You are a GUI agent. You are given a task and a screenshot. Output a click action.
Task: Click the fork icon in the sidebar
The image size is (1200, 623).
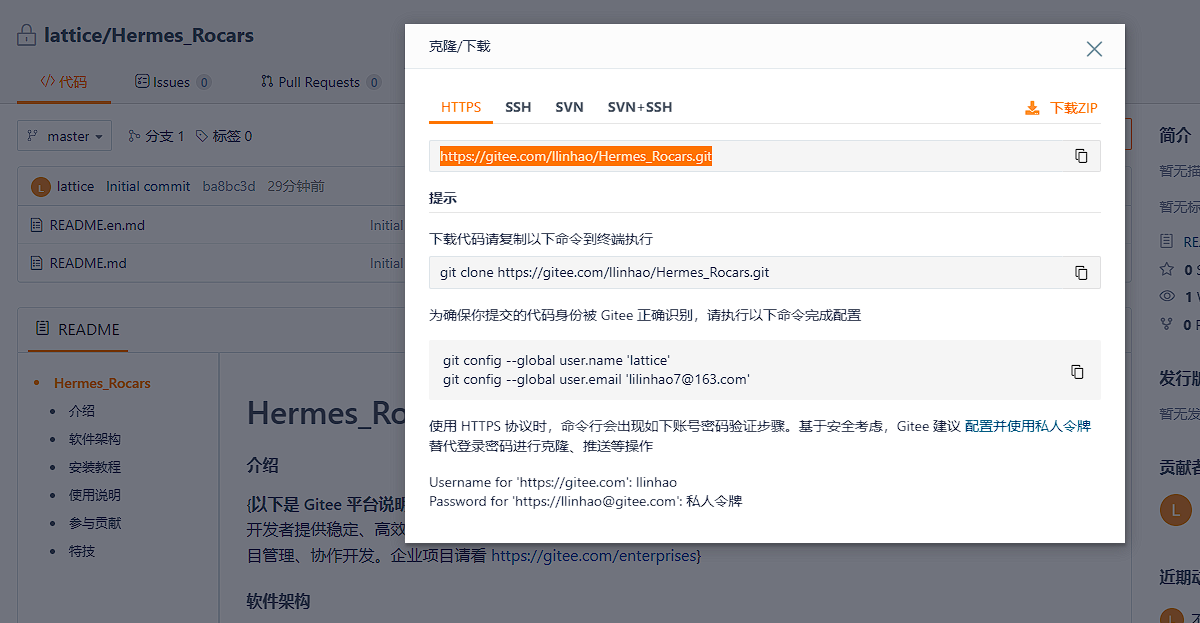[x=1166, y=324]
